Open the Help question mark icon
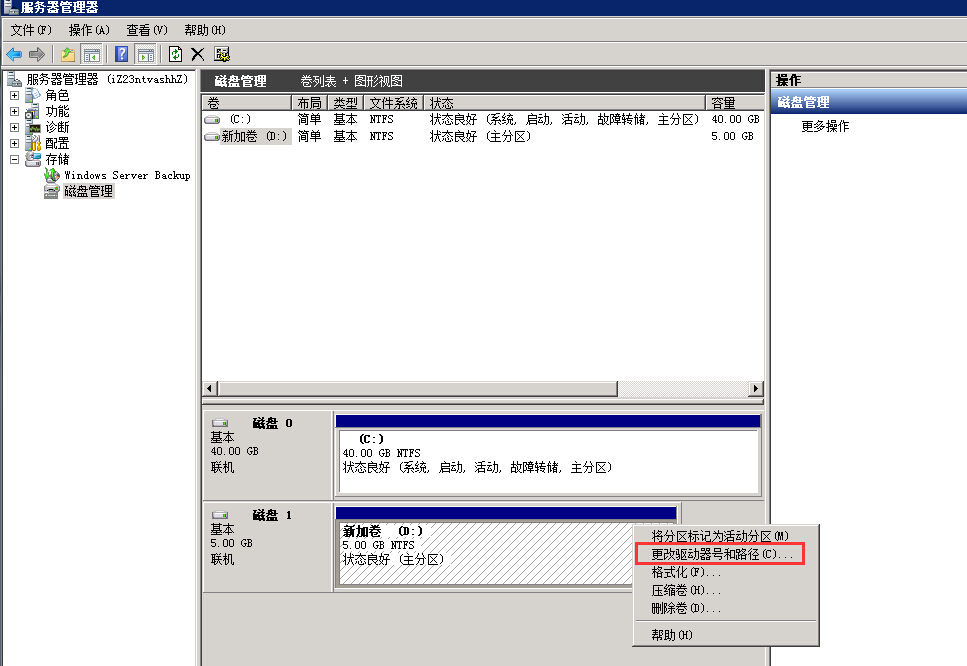Image resolution: width=967 pixels, height=666 pixels. tap(122, 54)
